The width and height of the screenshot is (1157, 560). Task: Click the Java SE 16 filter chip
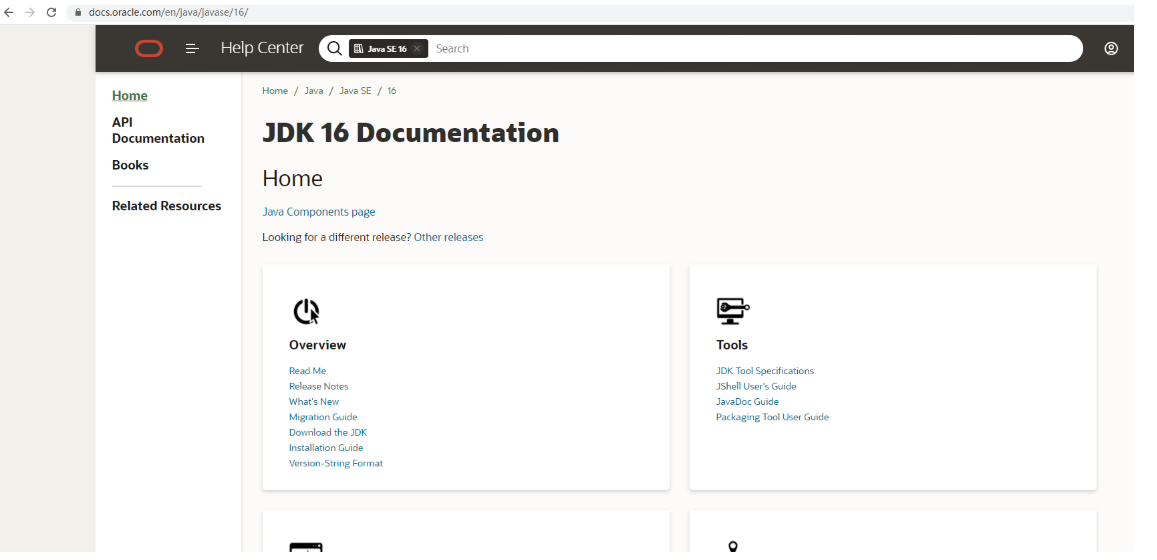(x=388, y=49)
